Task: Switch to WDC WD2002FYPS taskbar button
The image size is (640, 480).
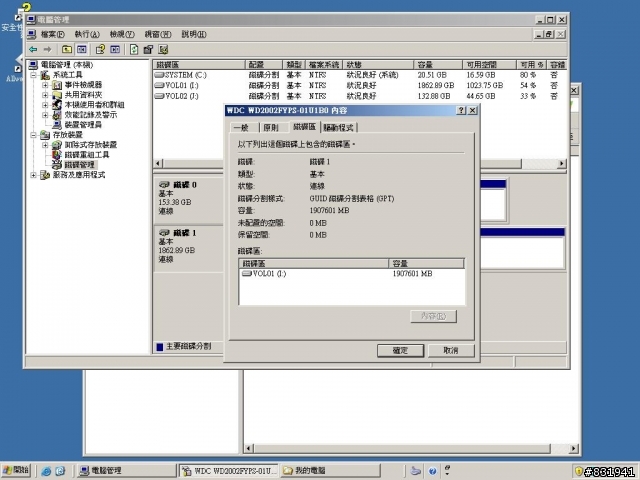Action: (229, 471)
